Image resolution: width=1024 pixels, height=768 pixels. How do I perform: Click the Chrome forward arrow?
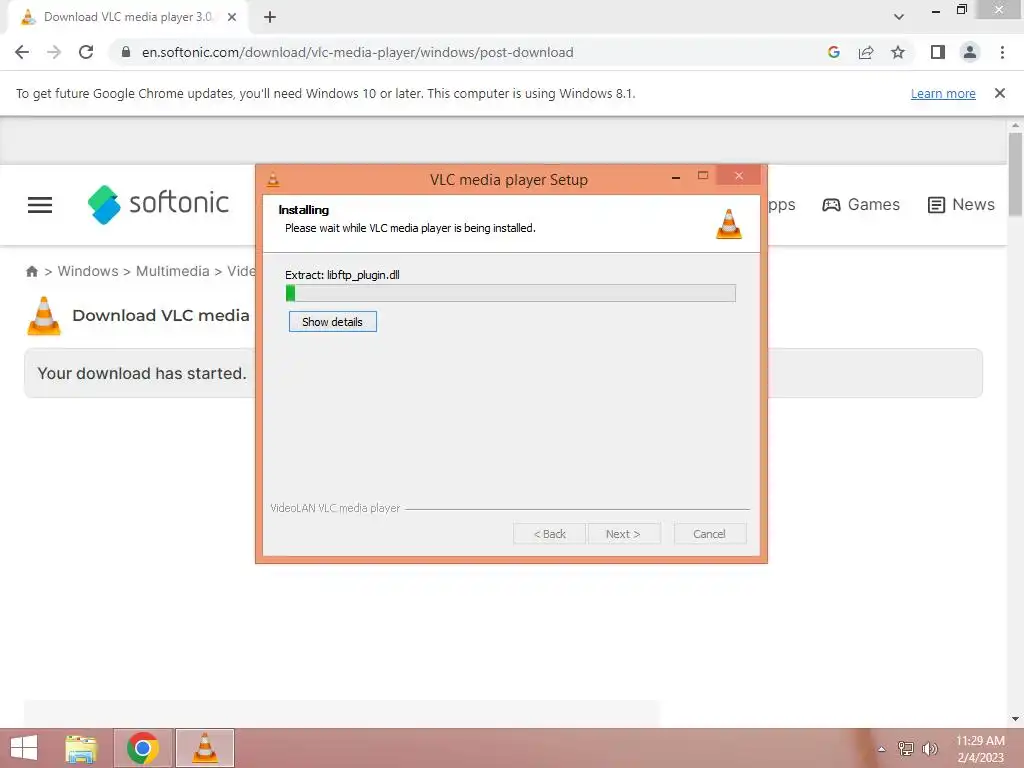point(54,52)
